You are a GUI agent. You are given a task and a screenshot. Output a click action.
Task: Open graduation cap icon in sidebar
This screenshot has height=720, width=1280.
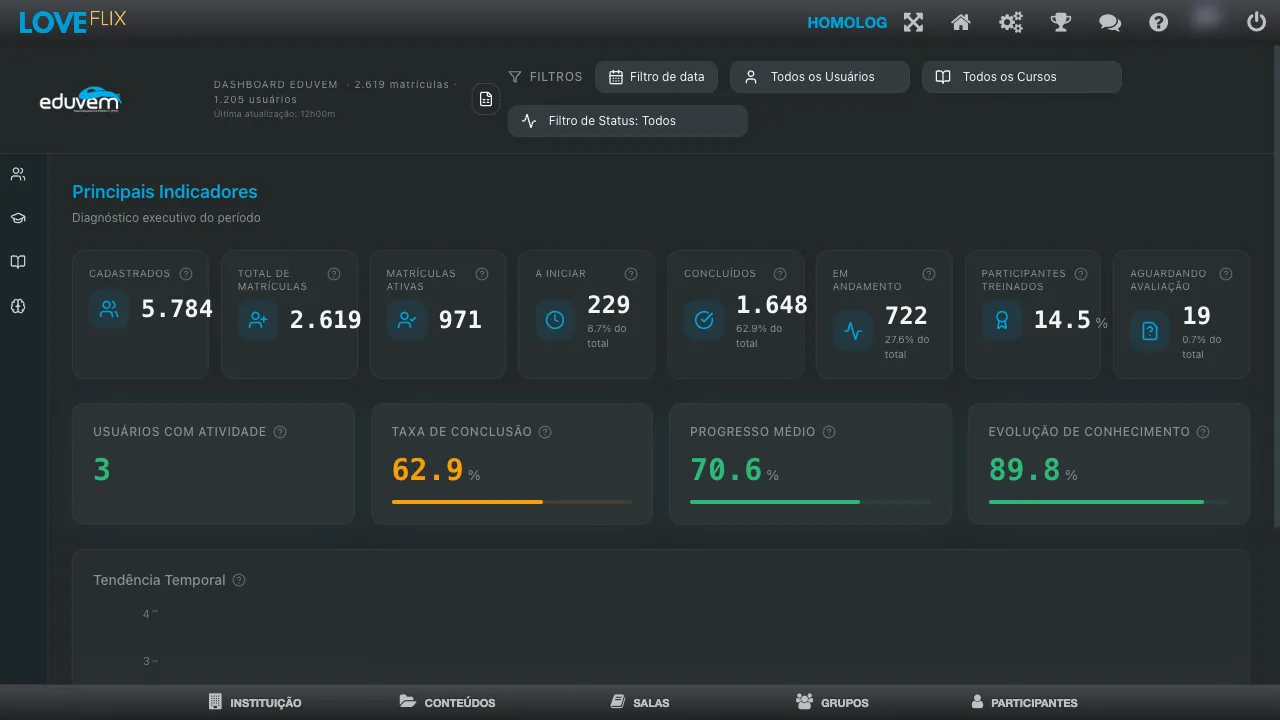pos(18,218)
